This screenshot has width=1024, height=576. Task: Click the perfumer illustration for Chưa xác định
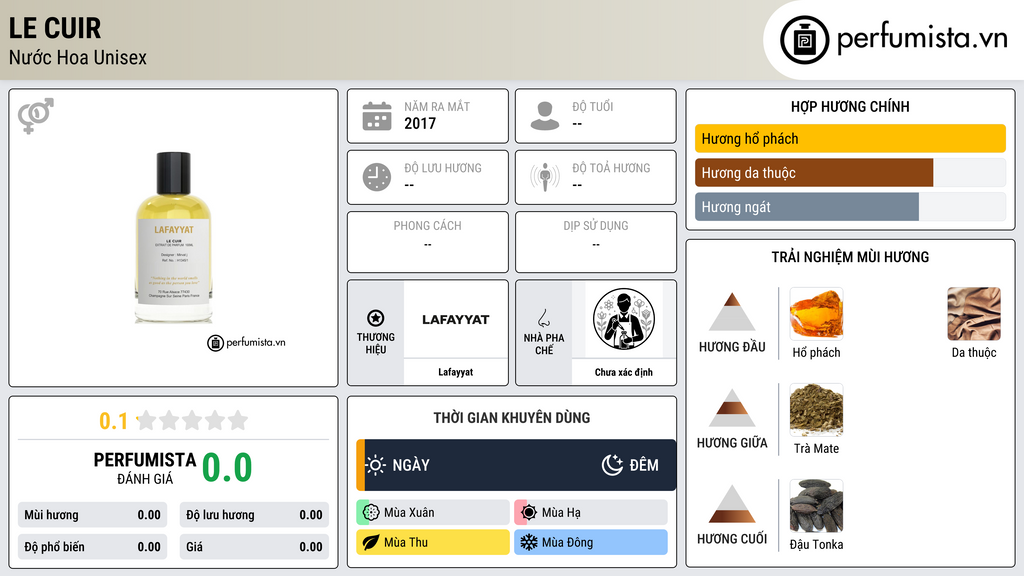pos(624,319)
